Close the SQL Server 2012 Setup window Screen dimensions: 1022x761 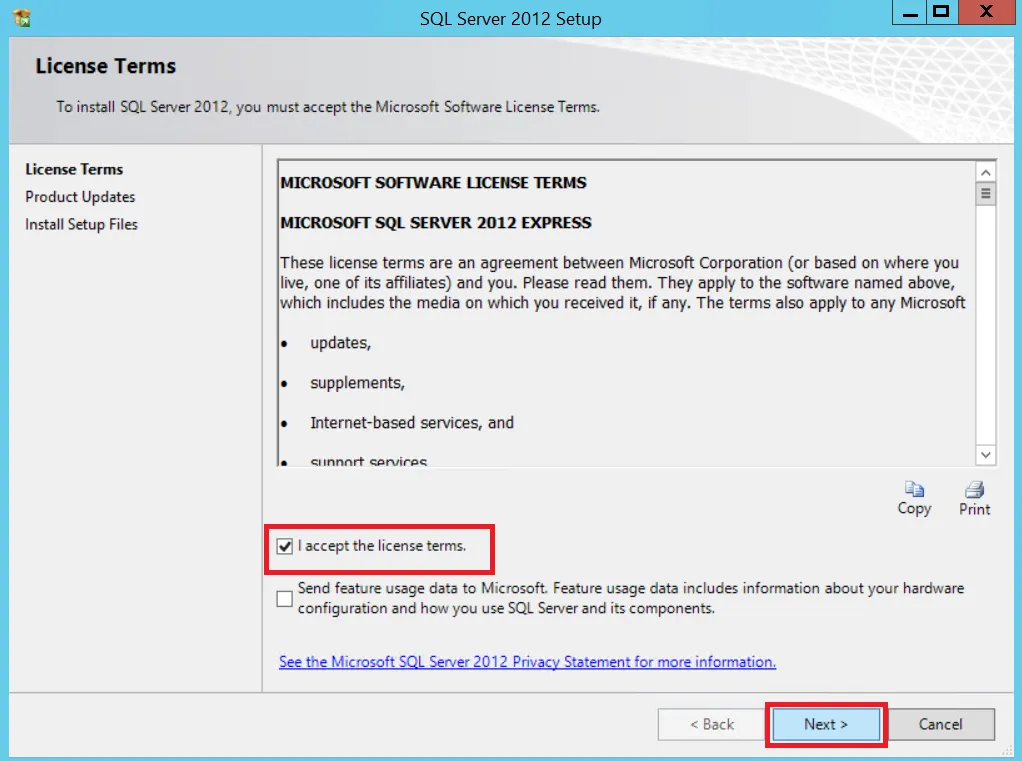click(986, 12)
